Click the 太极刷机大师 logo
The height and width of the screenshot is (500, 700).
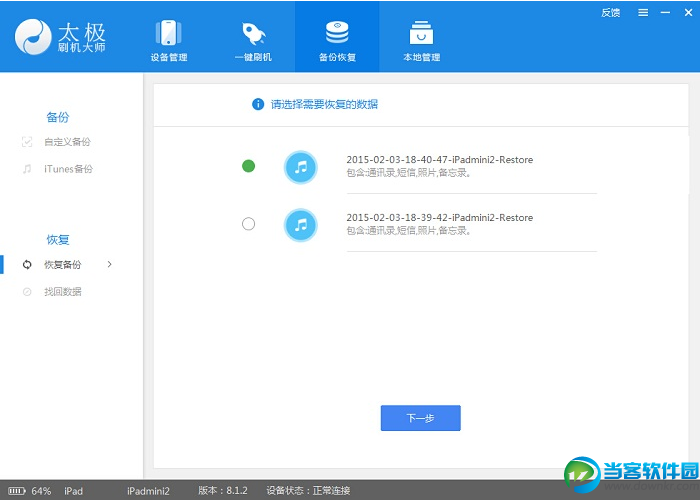[60, 37]
